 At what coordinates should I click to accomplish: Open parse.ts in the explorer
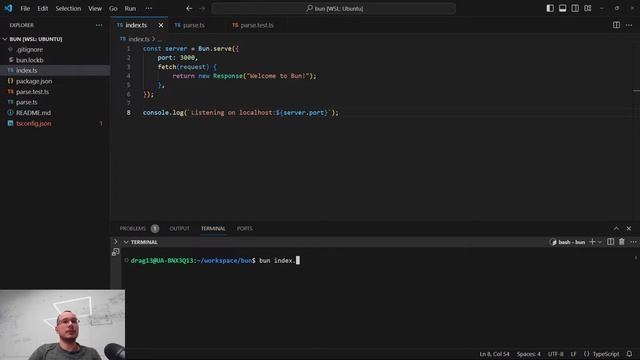point(27,102)
